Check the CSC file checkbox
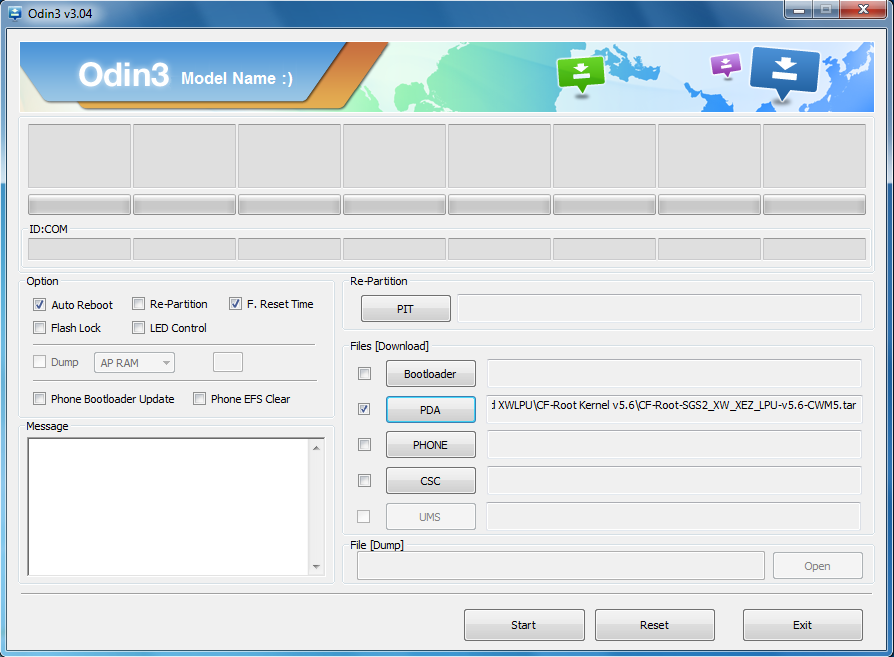The height and width of the screenshot is (657, 894). [364, 481]
